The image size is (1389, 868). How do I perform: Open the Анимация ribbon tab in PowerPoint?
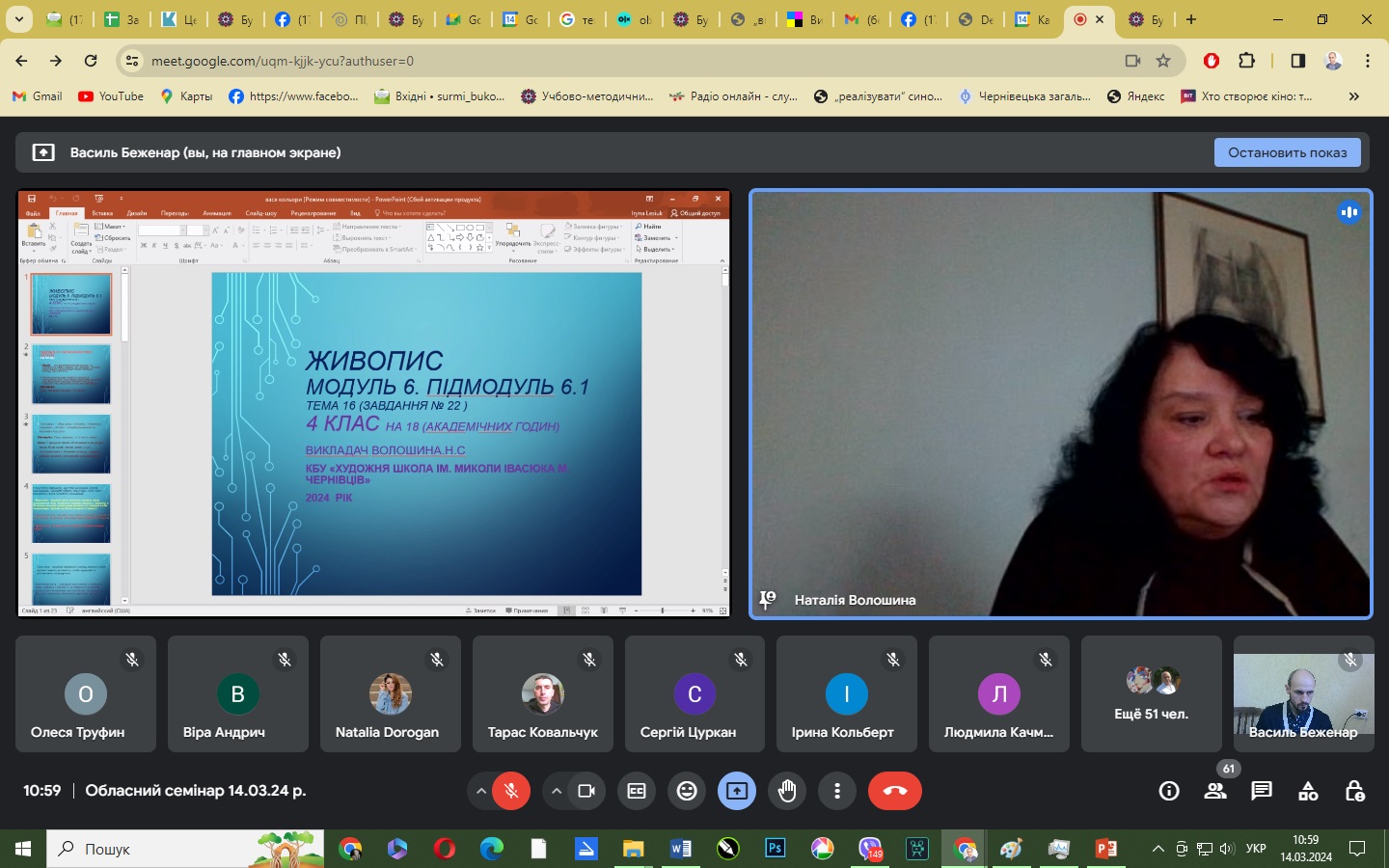pos(217,213)
